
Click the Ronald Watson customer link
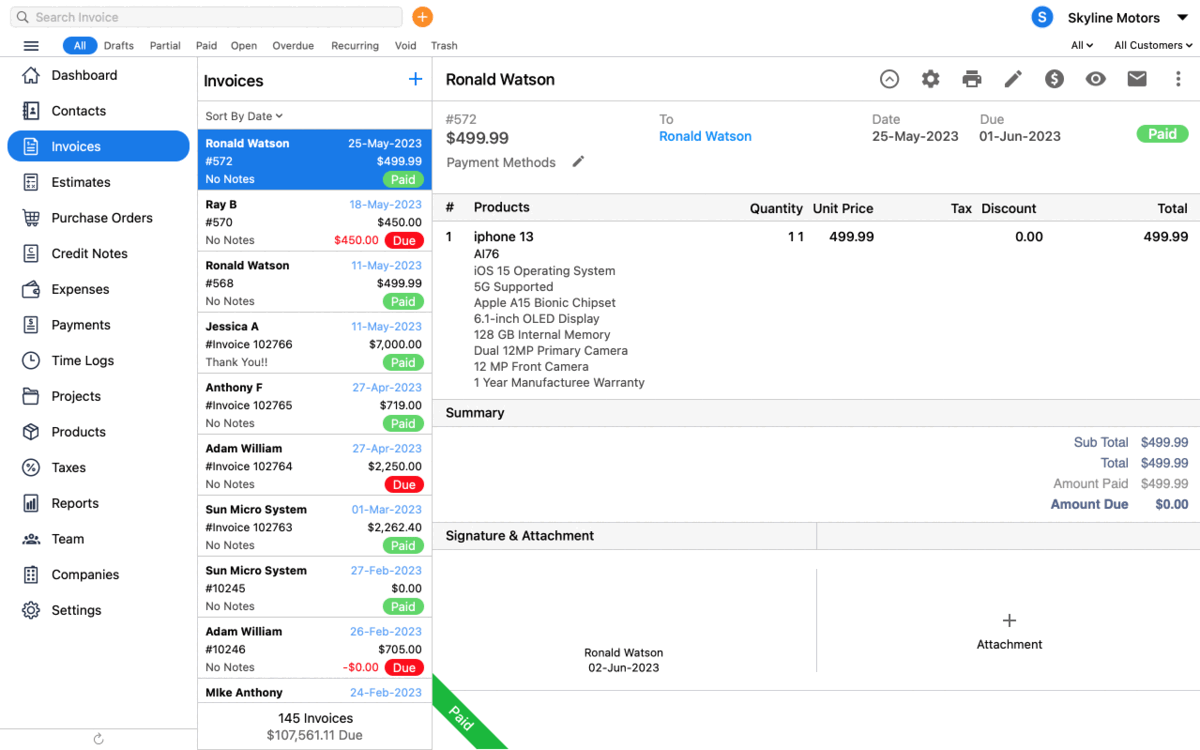(705, 136)
